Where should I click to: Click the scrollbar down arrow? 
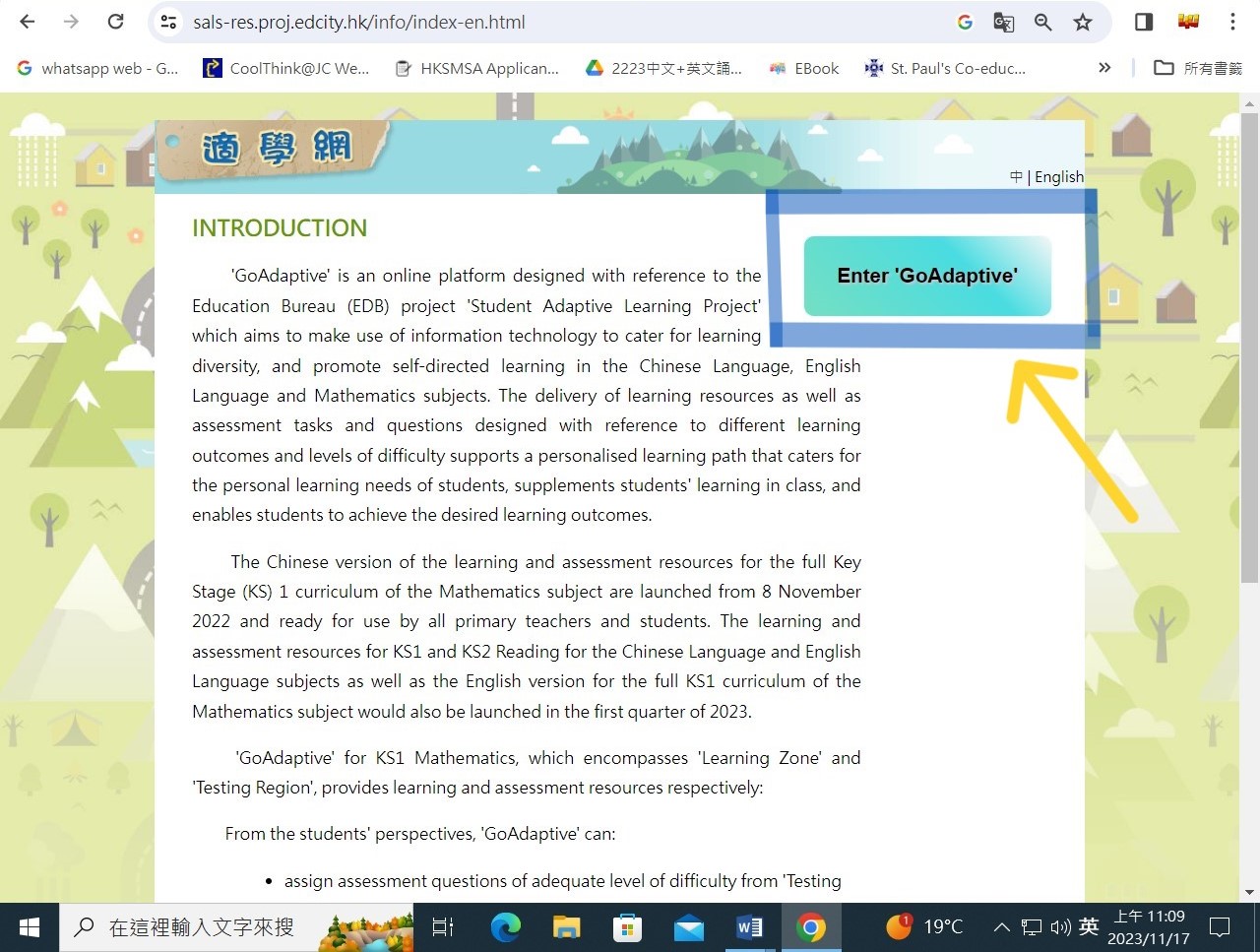point(1250,893)
